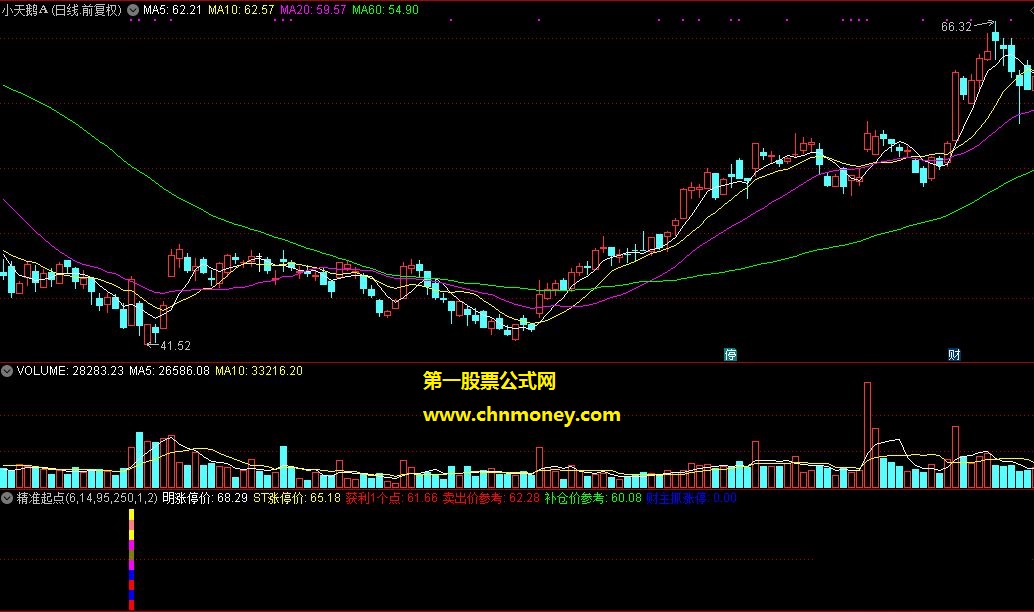Click the volume MA10: 33216.20 readout
This screenshot has width=1034, height=612.
point(259,371)
